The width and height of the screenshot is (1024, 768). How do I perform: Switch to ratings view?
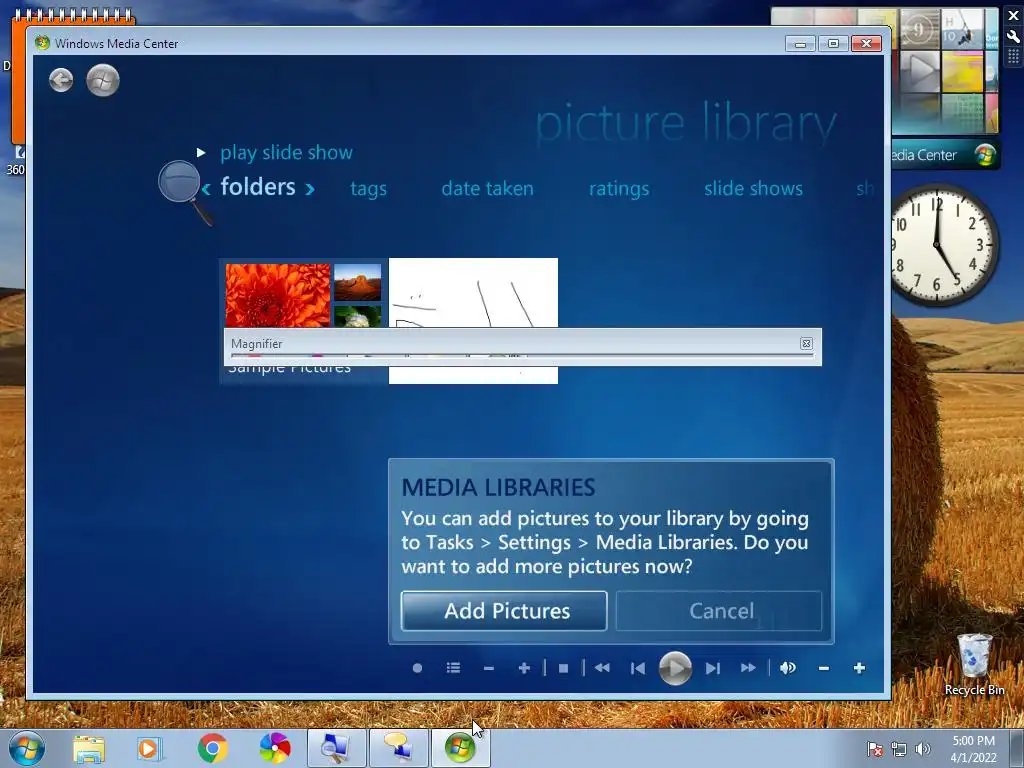click(619, 189)
